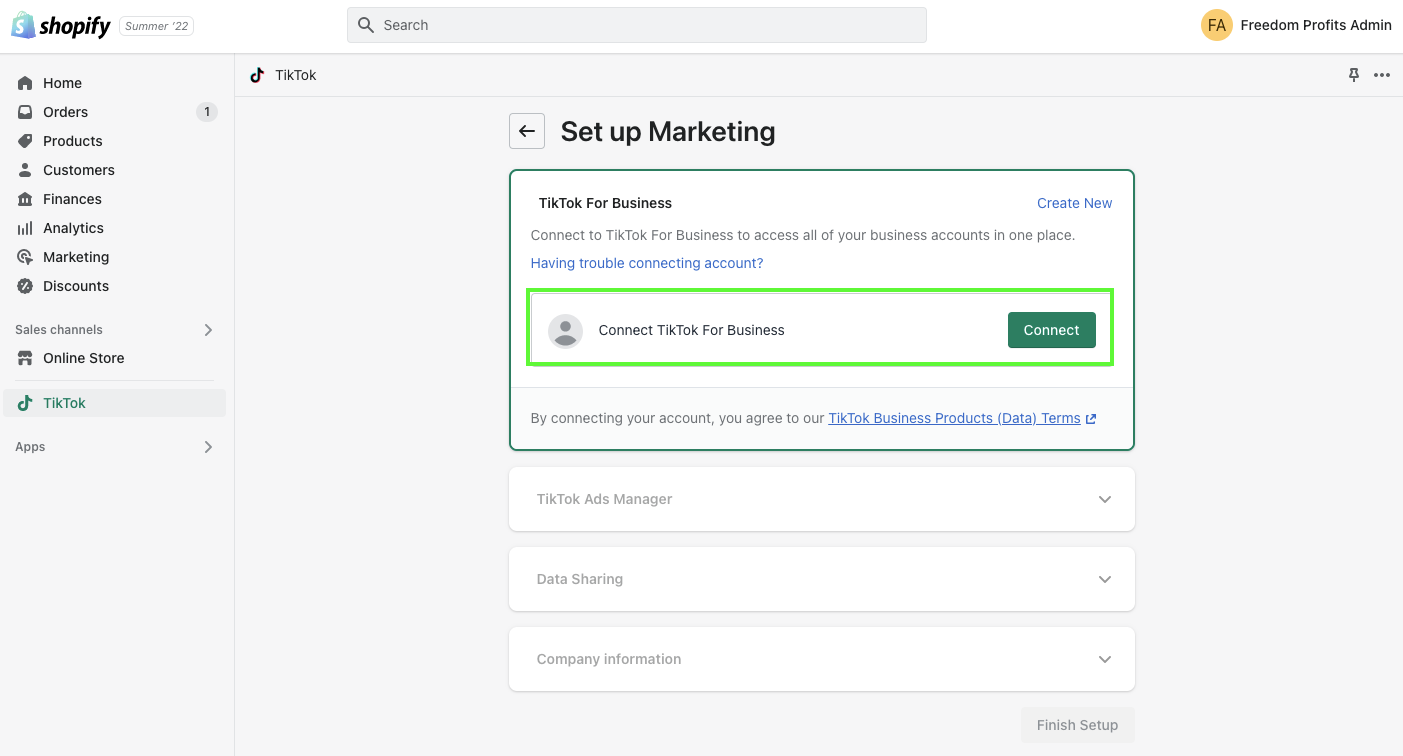The image size is (1403, 756).
Task: Click the Online Store storefront icon
Action: (x=25, y=358)
